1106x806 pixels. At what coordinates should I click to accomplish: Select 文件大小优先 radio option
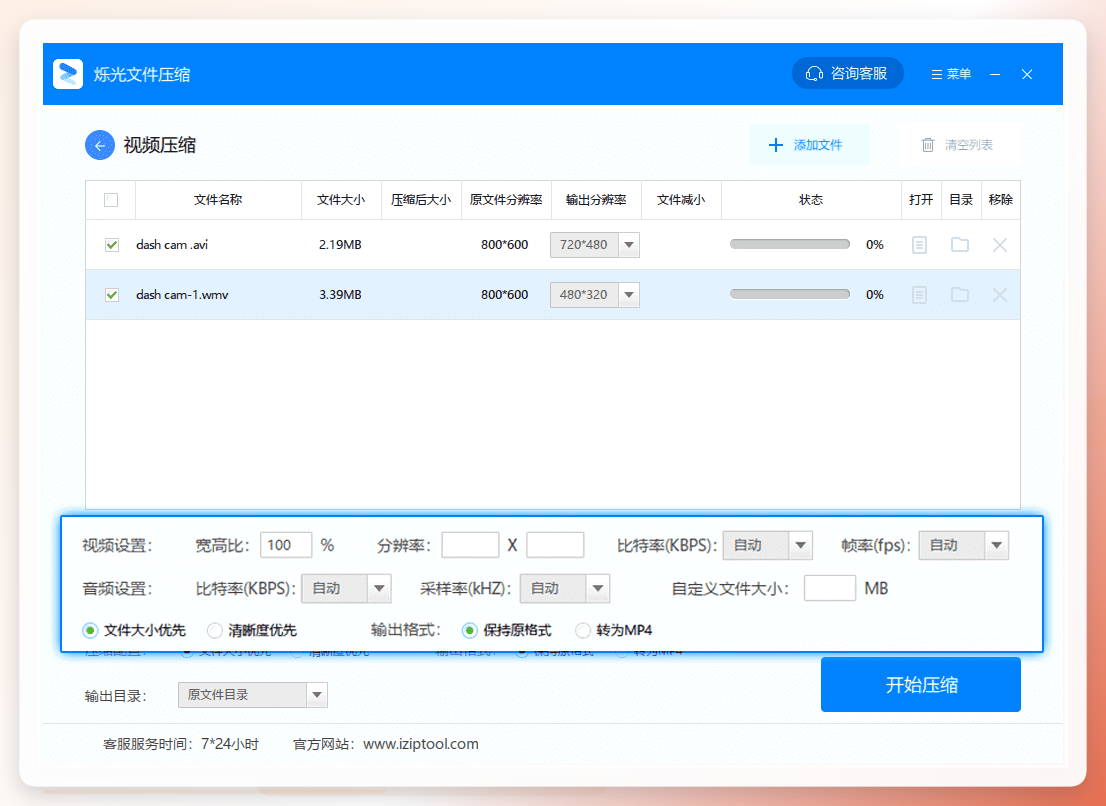[x=134, y=630]
